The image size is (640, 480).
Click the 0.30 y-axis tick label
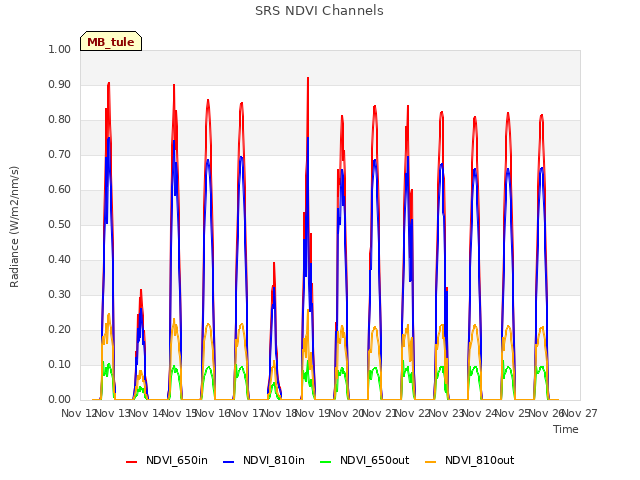pyautogui.click(x=60, y=294)
